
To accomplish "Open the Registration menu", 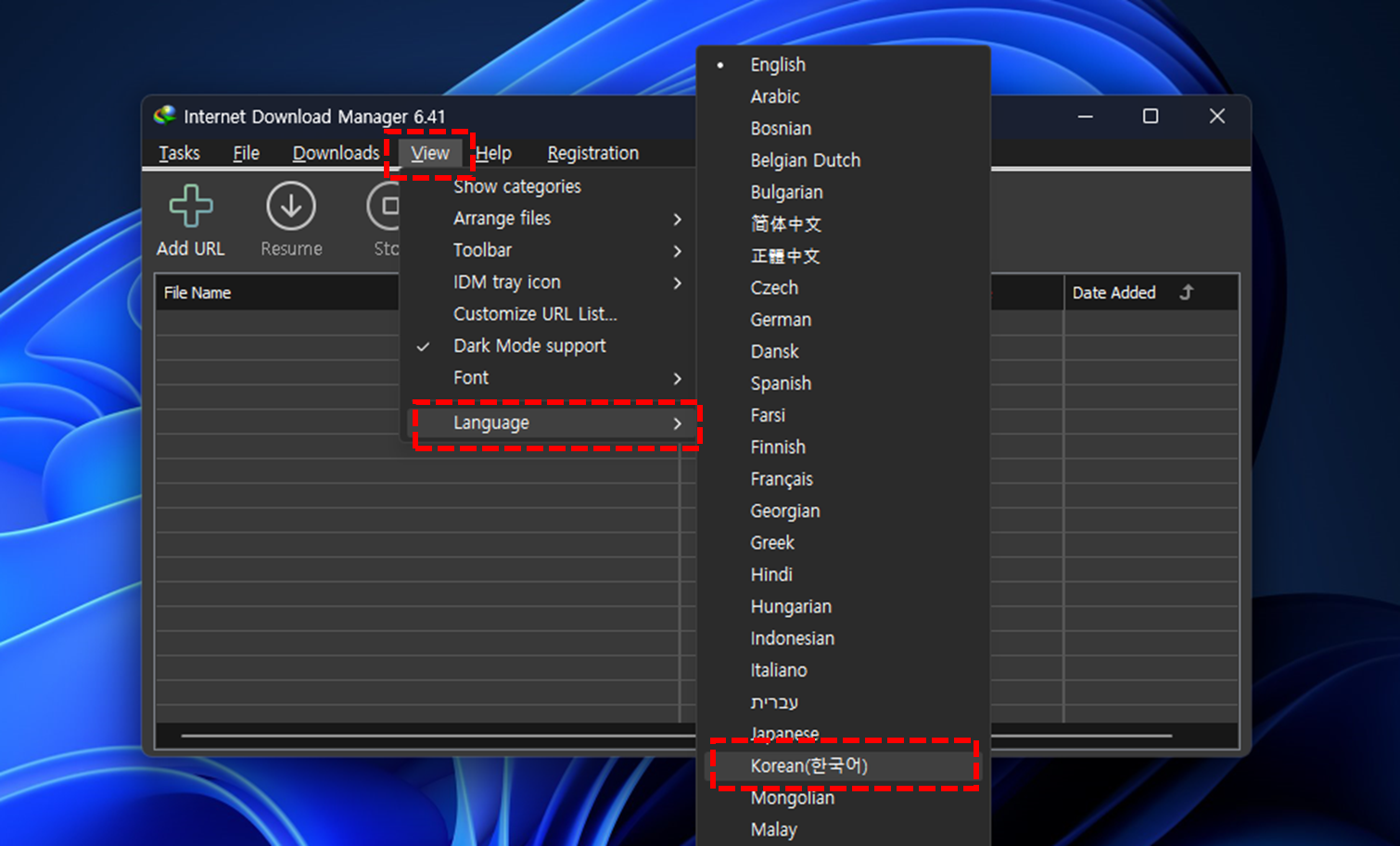I will pyautogui.click(x=593, y=153).
